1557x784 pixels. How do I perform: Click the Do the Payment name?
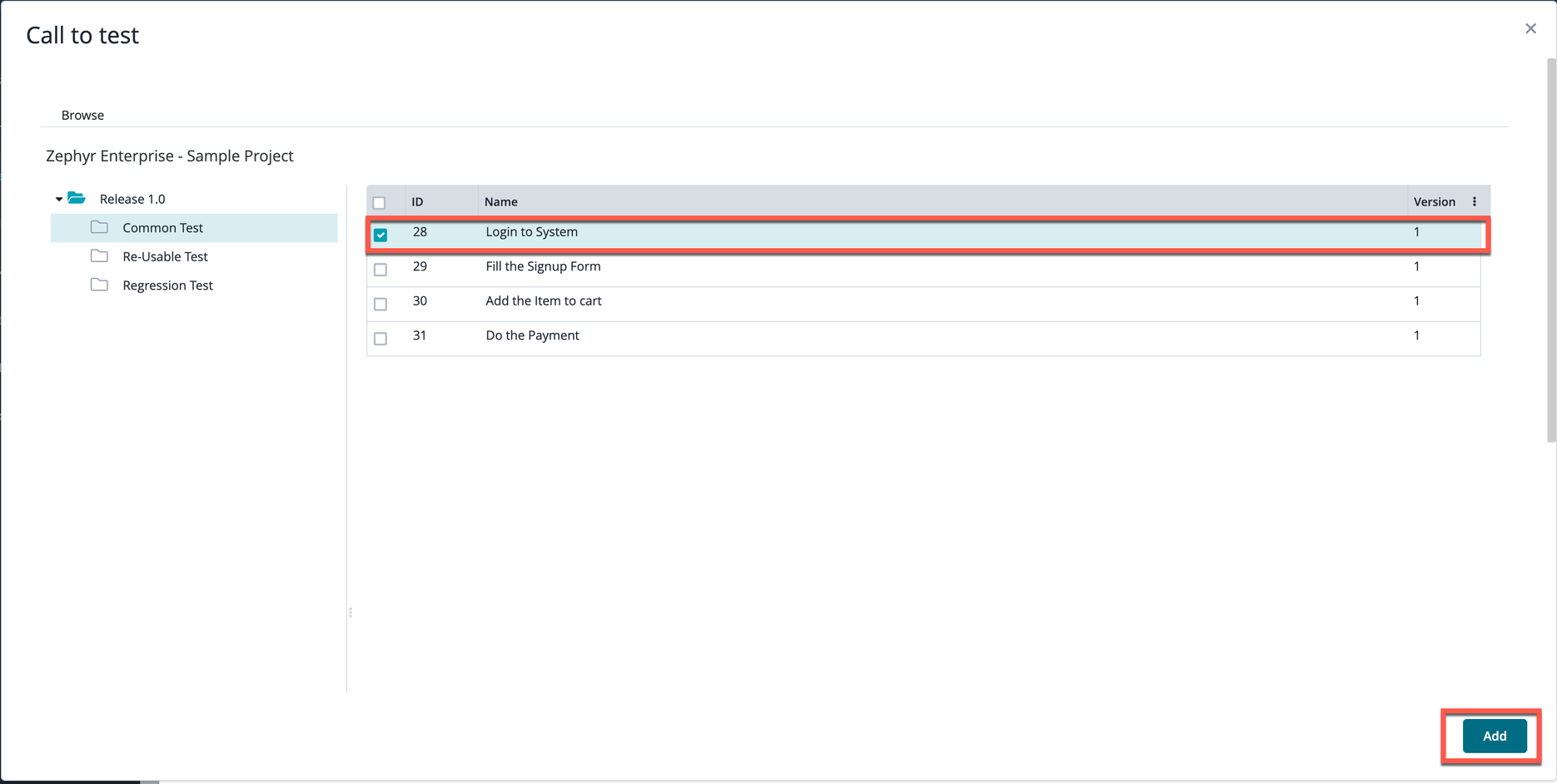point(532,335)
